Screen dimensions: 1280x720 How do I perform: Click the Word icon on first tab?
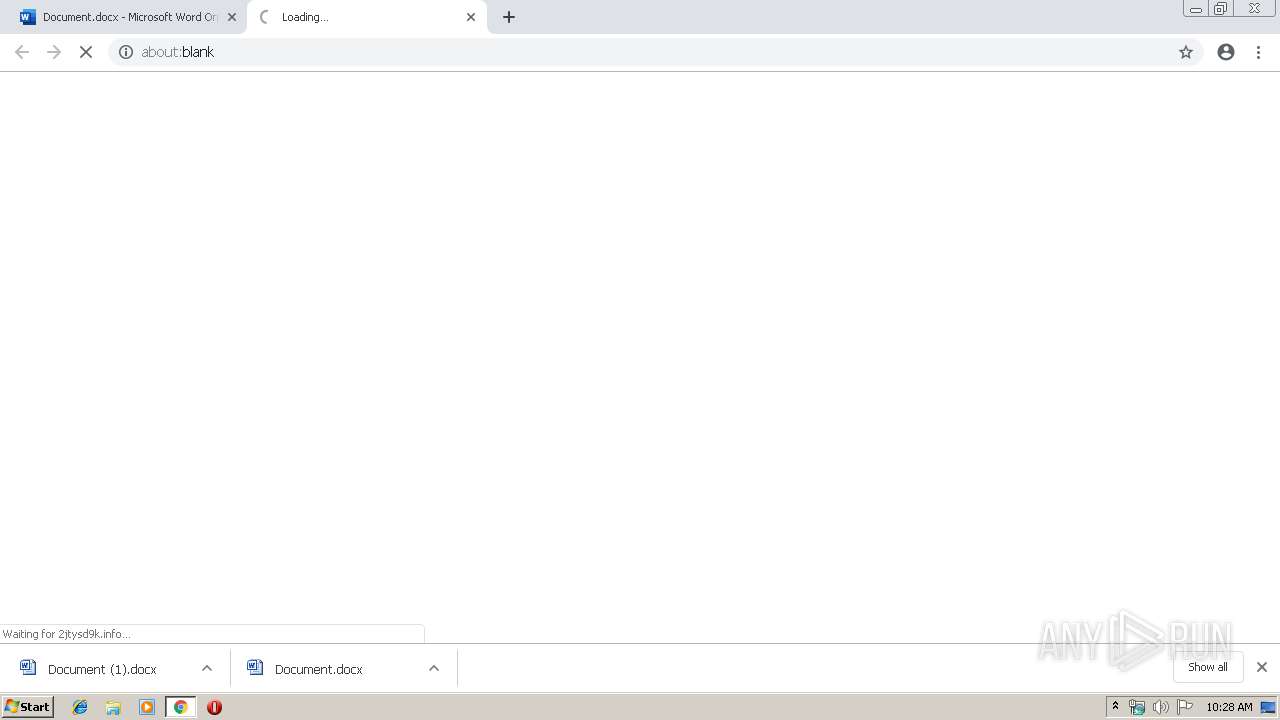click(27, 17)
